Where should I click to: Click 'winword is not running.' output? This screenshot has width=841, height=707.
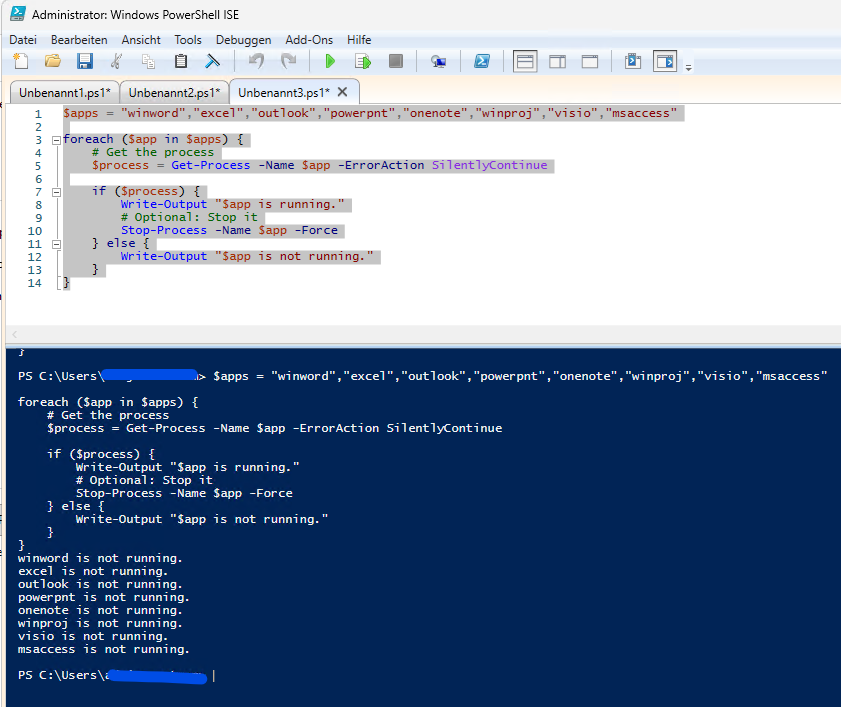point(100,558)
